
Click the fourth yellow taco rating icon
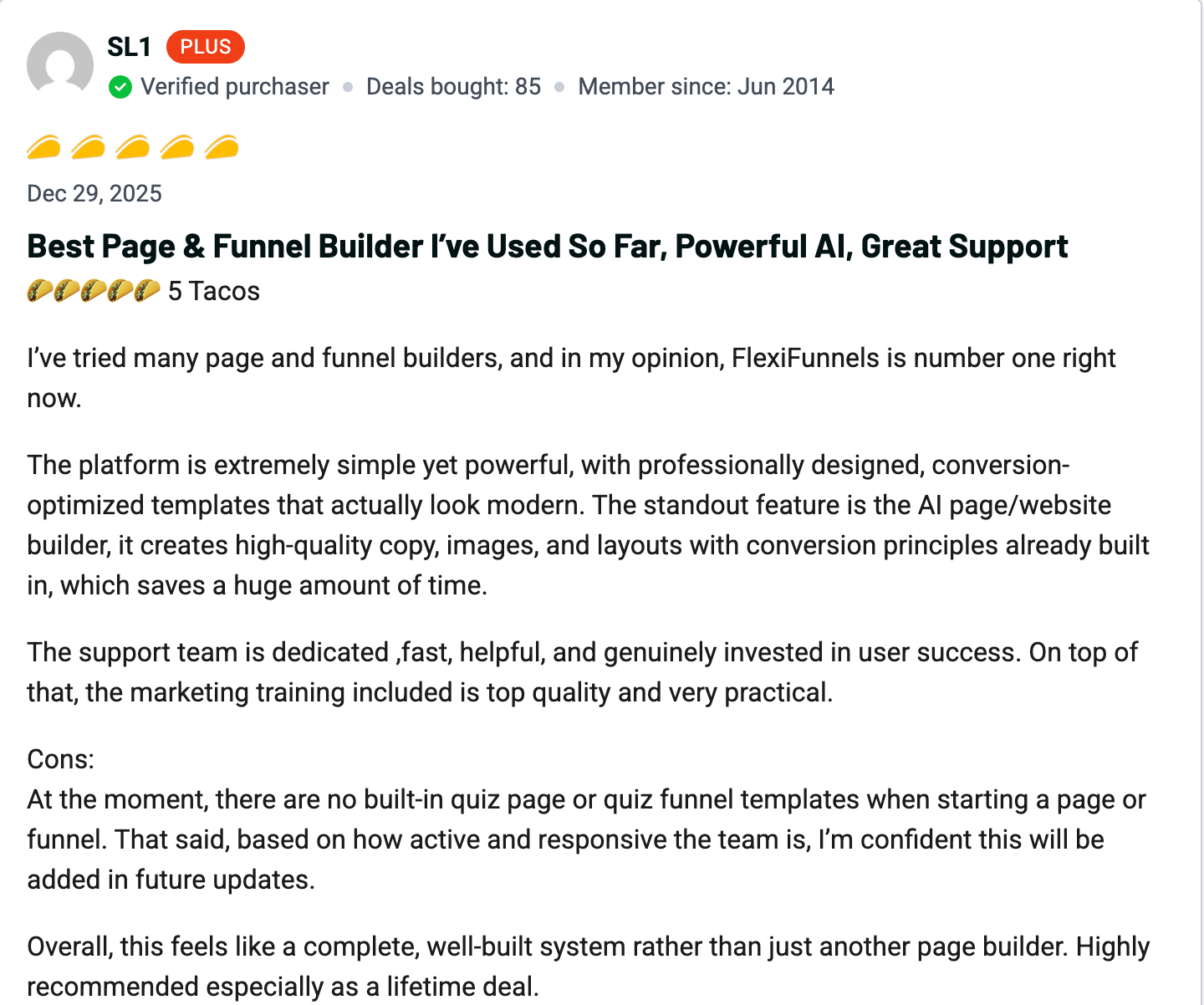177,148
